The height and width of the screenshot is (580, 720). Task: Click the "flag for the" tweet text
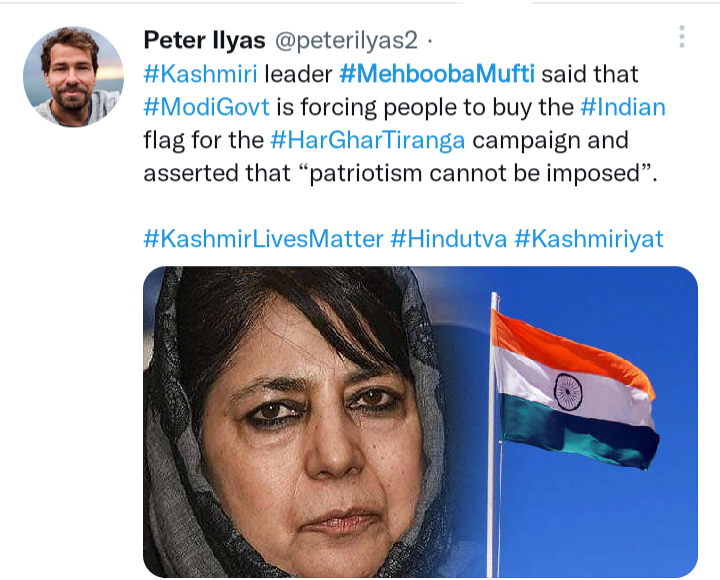pyautogui.click(x=204, y=141)
